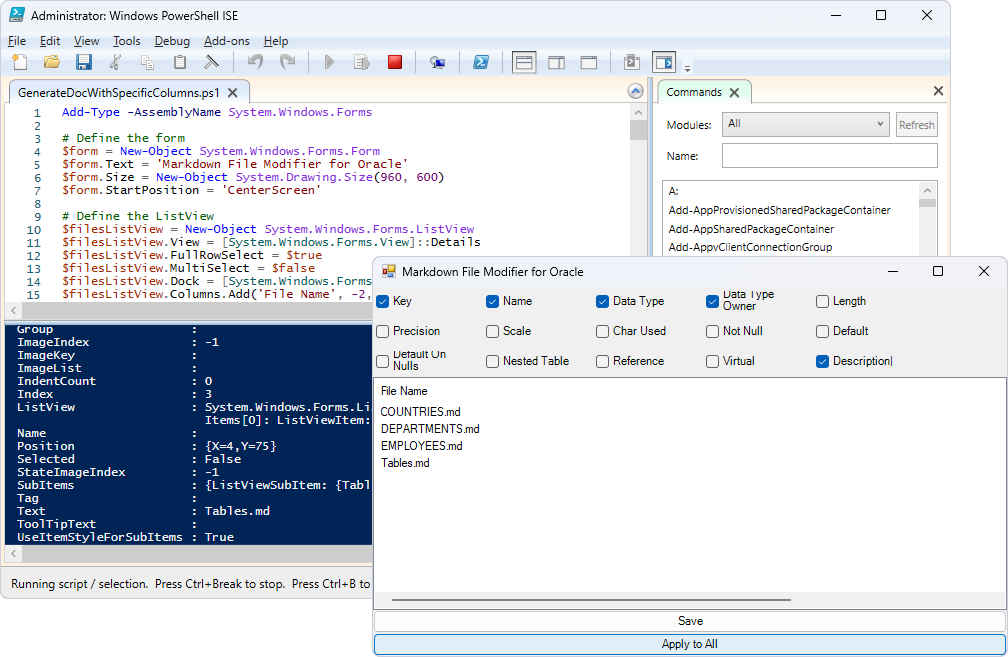Open the Help menu
The width and height of the screenshot is (1008, 657).
pos(276,41)
